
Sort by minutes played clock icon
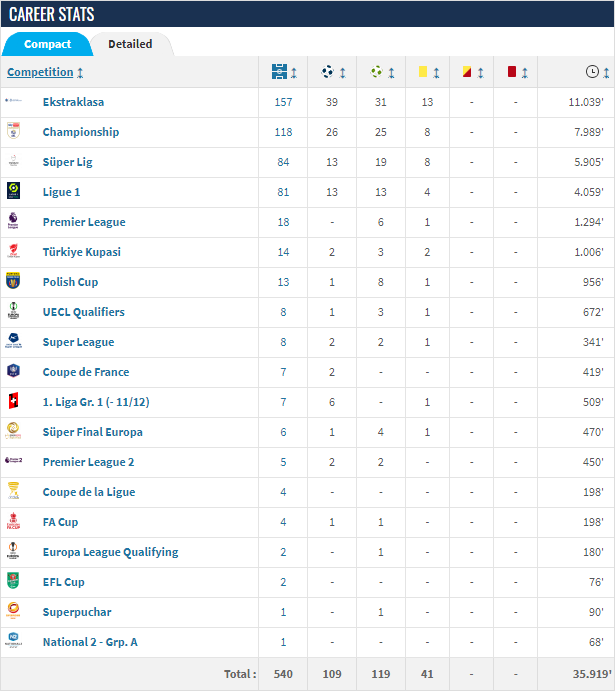point(592,71)
